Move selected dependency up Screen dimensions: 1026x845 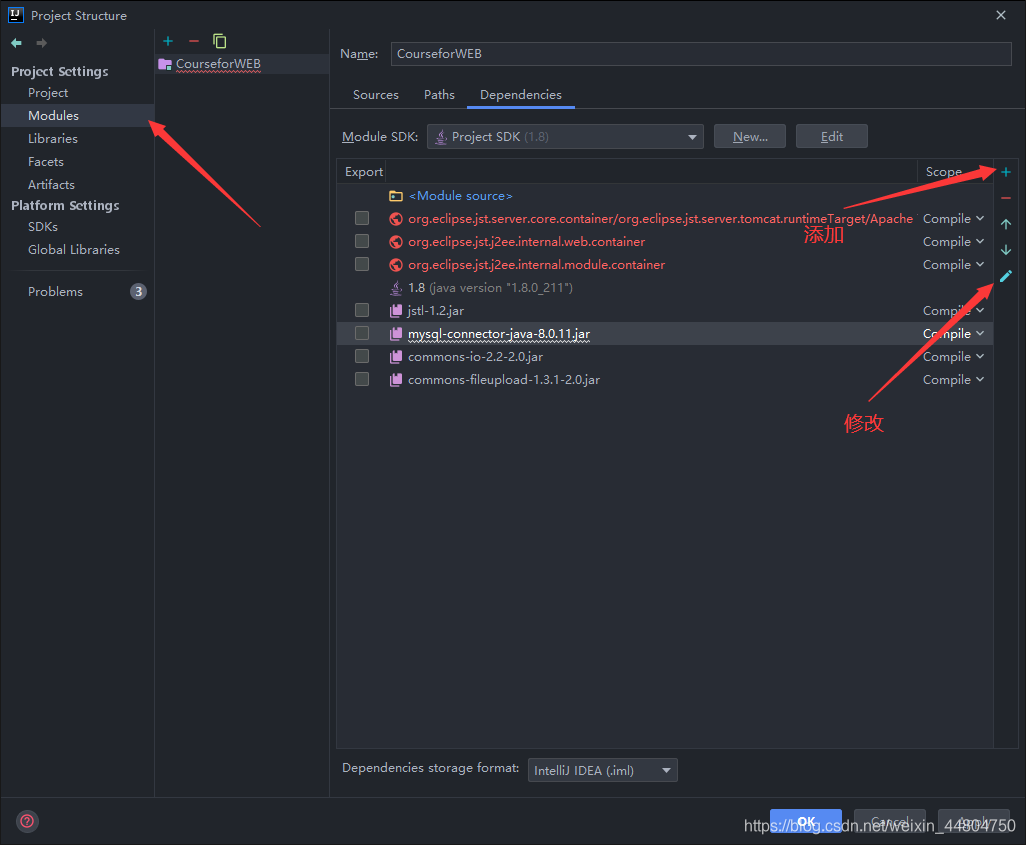(x=1006, y=224)
